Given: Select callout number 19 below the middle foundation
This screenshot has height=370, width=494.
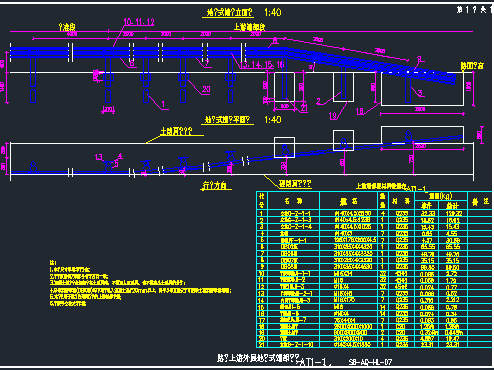Looking at the screenshot, I should 333,116.
